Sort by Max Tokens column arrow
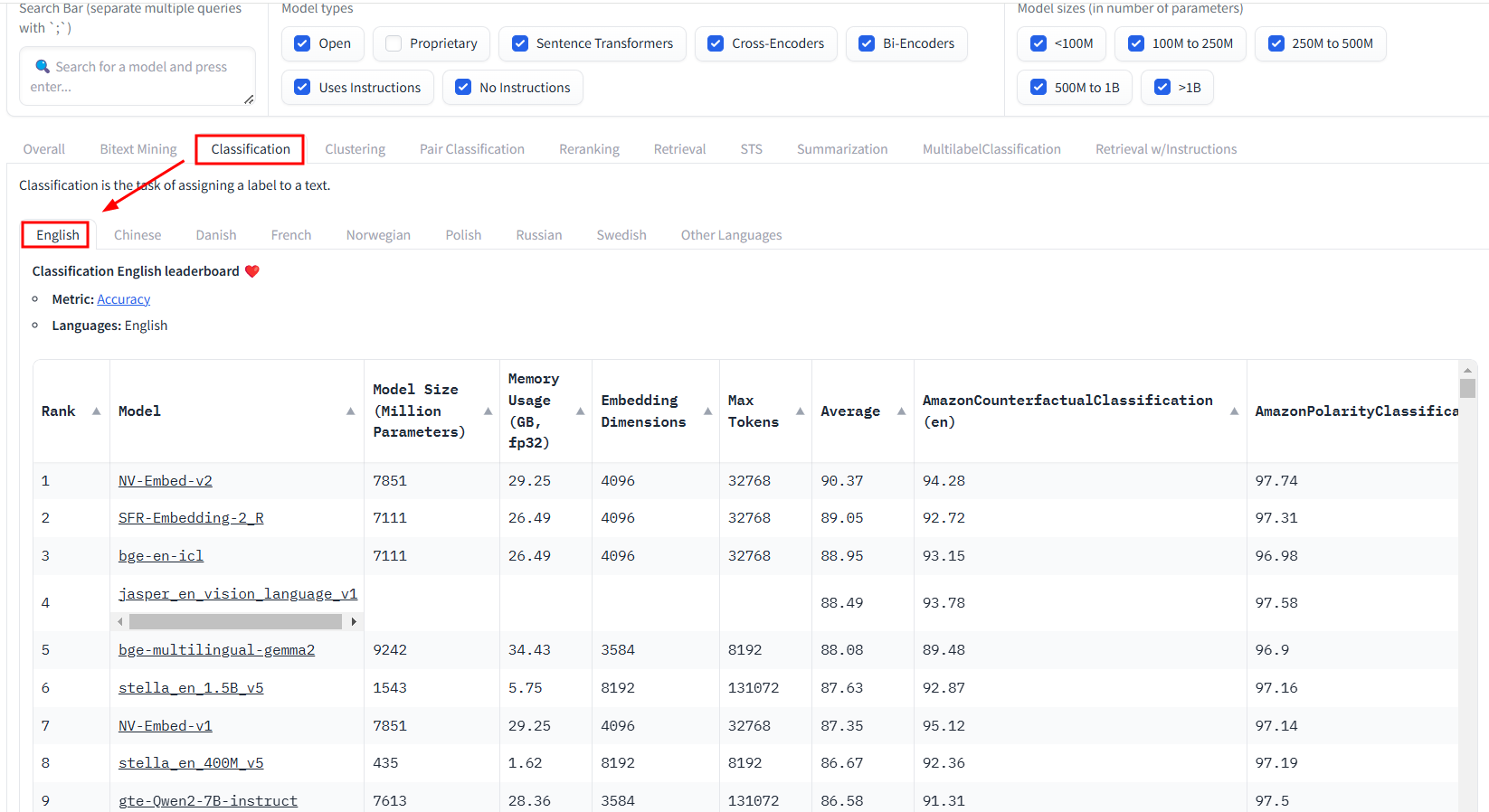 (800, 411)
